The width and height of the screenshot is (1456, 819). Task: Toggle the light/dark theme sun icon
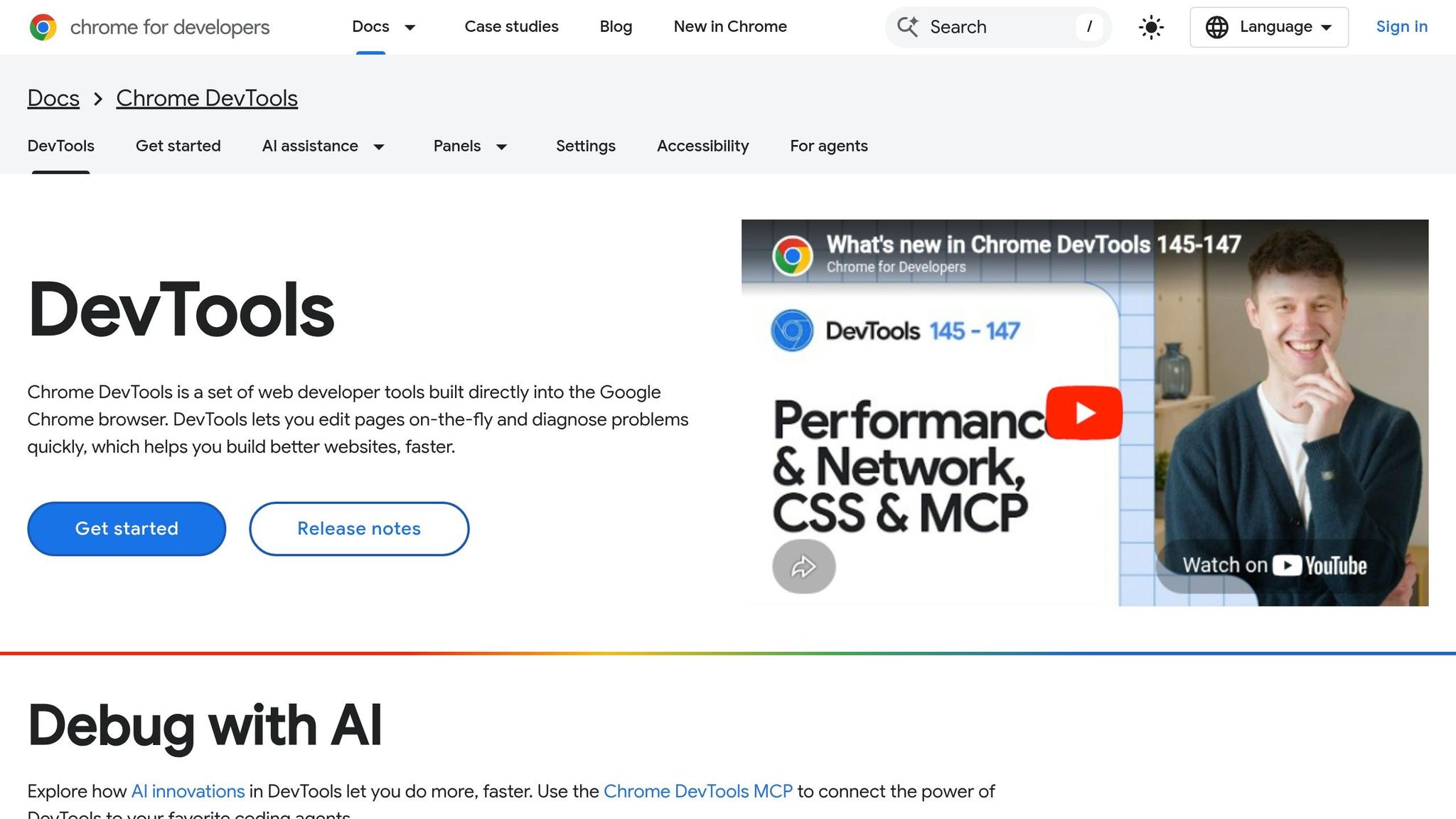pos(1151,27)
